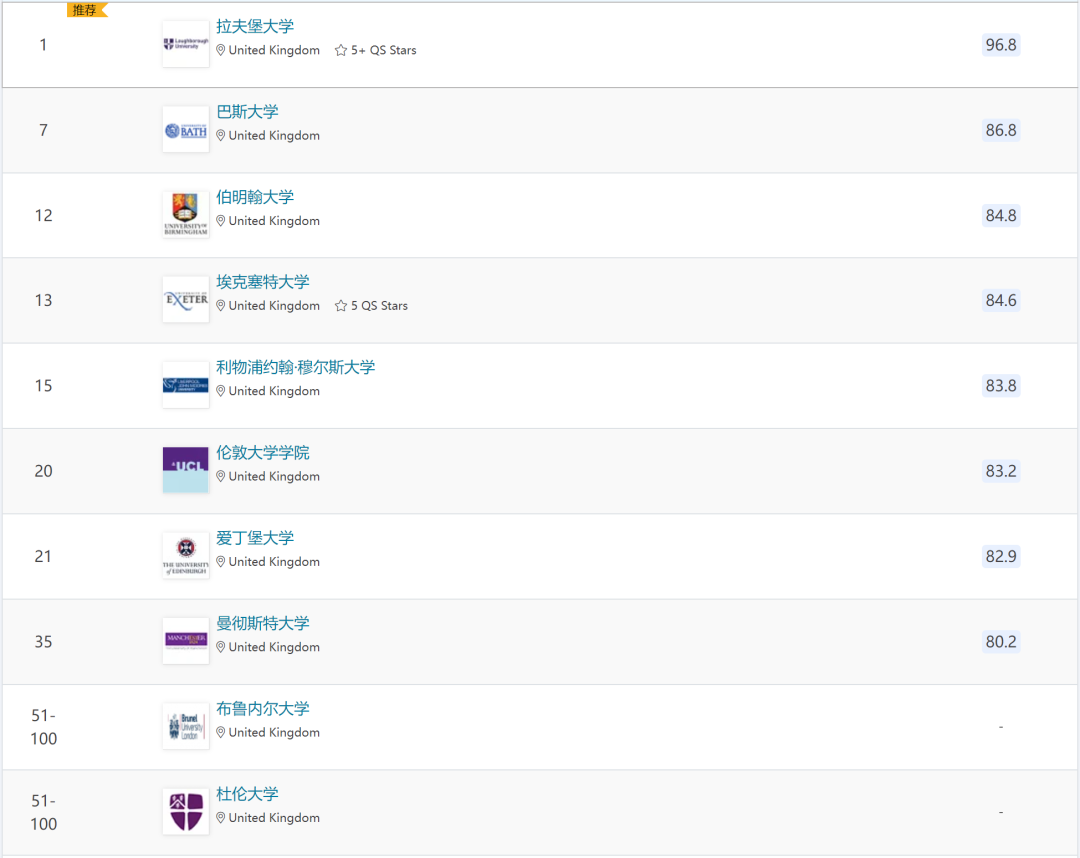Select the 86.8 score value
1080x858 pixels.
coord(1001,130)
